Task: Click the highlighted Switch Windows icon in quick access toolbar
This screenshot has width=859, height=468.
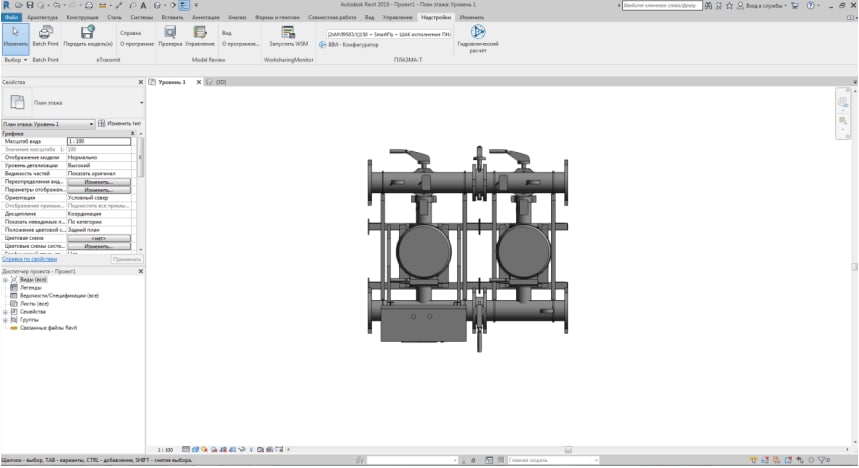Action: click(x=184, y=5)
